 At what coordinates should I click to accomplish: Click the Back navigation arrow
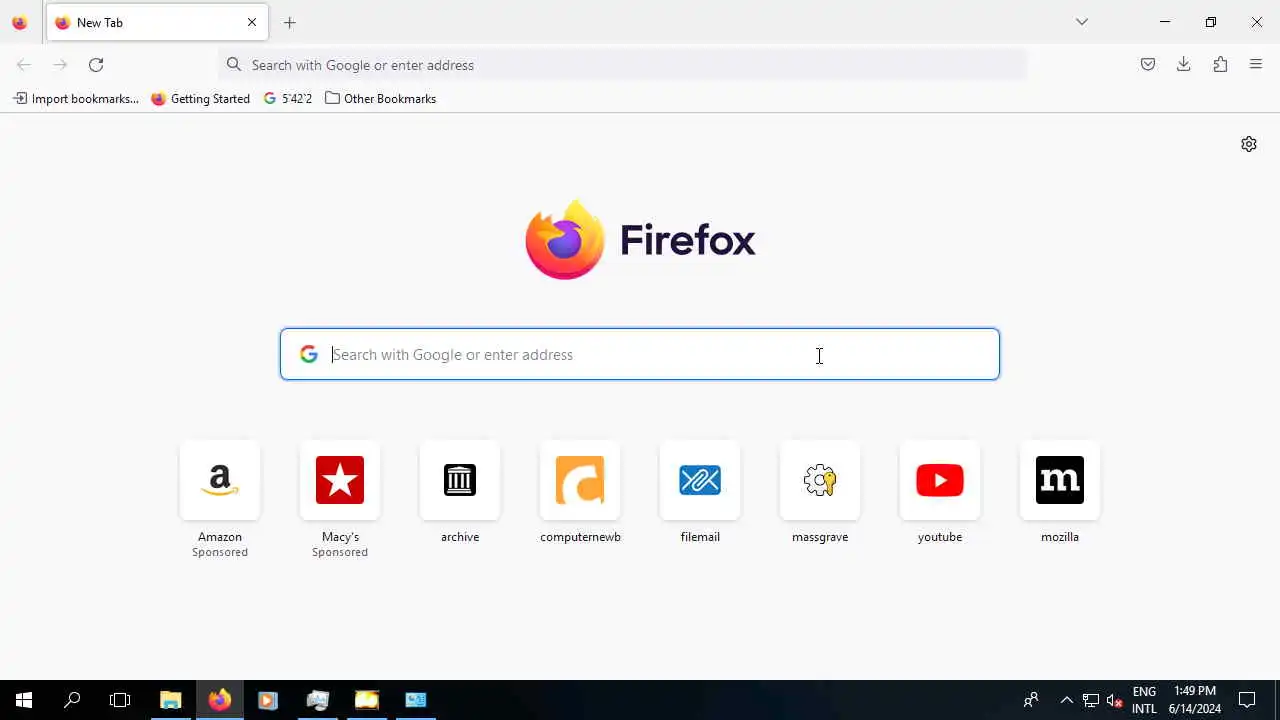24,65
